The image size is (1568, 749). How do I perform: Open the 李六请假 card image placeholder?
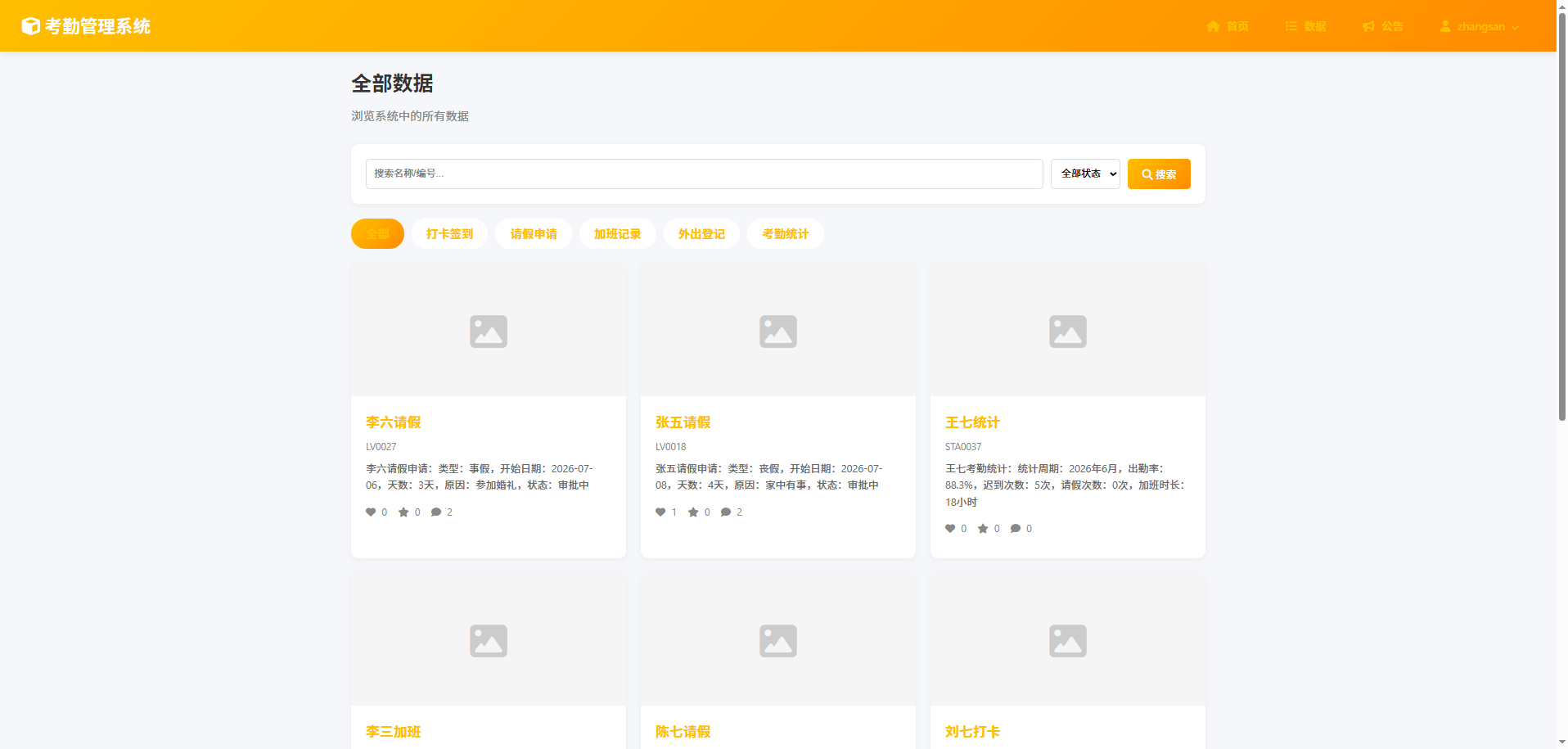point(489,331)
